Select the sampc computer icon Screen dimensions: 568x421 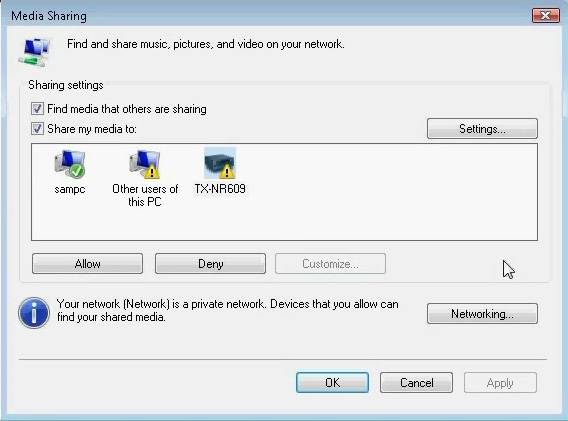(x=70, y=164)
